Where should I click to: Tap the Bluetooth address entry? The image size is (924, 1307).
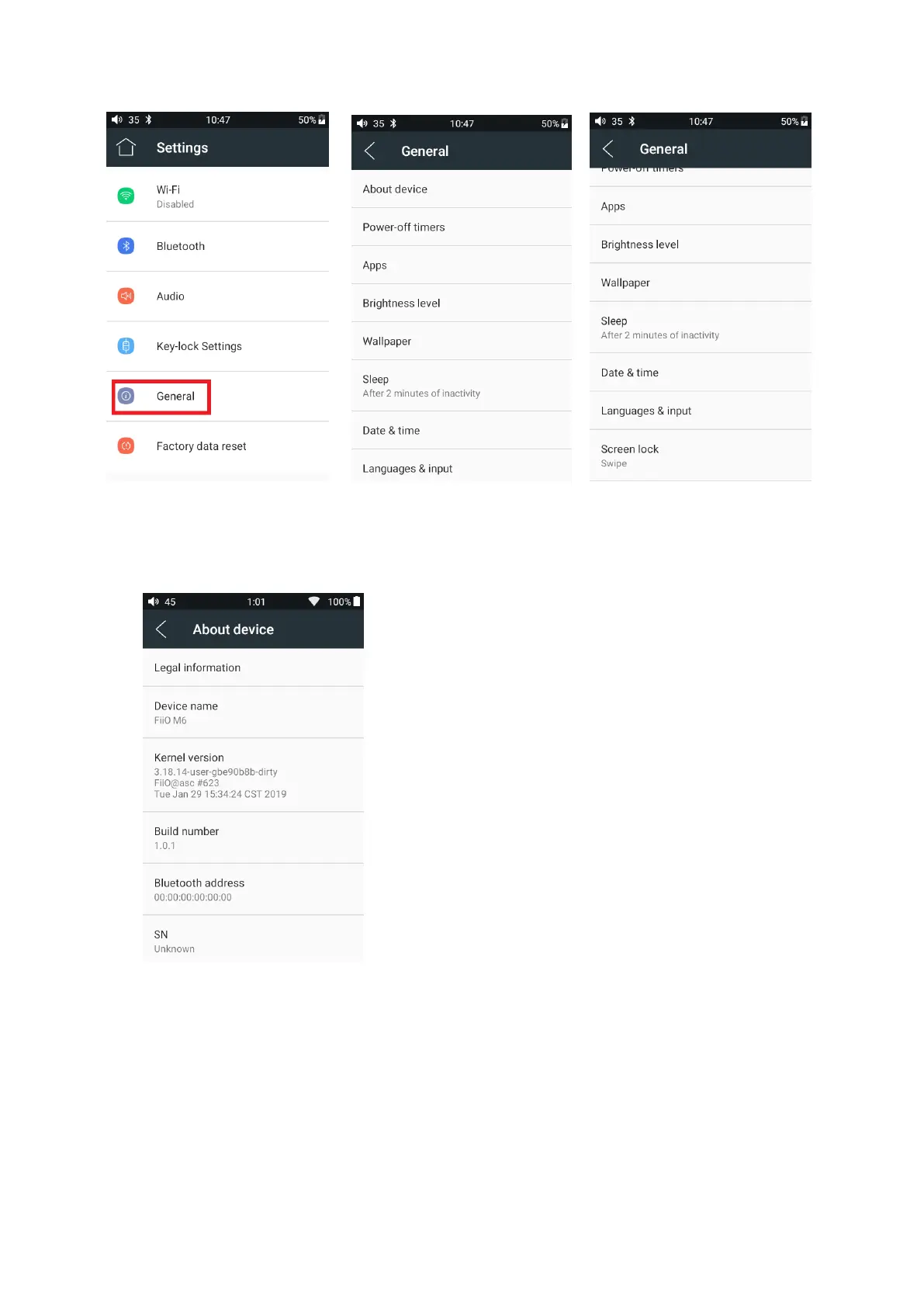pyautogui.click(x=199, y=889)
